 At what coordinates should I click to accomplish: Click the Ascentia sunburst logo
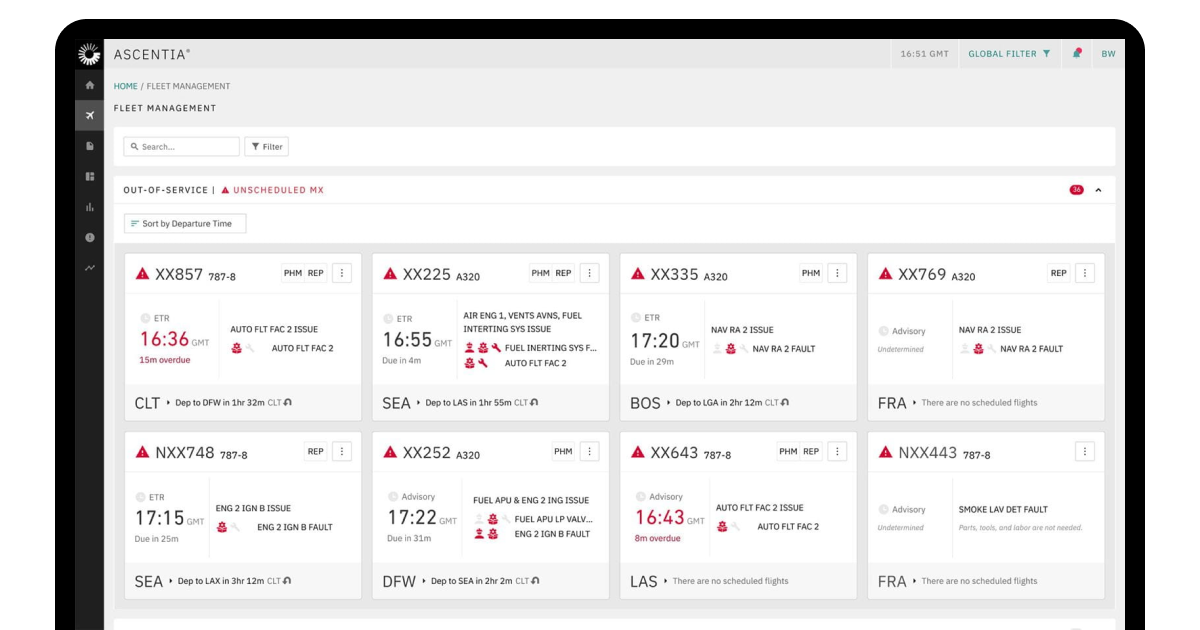[89, 54]
